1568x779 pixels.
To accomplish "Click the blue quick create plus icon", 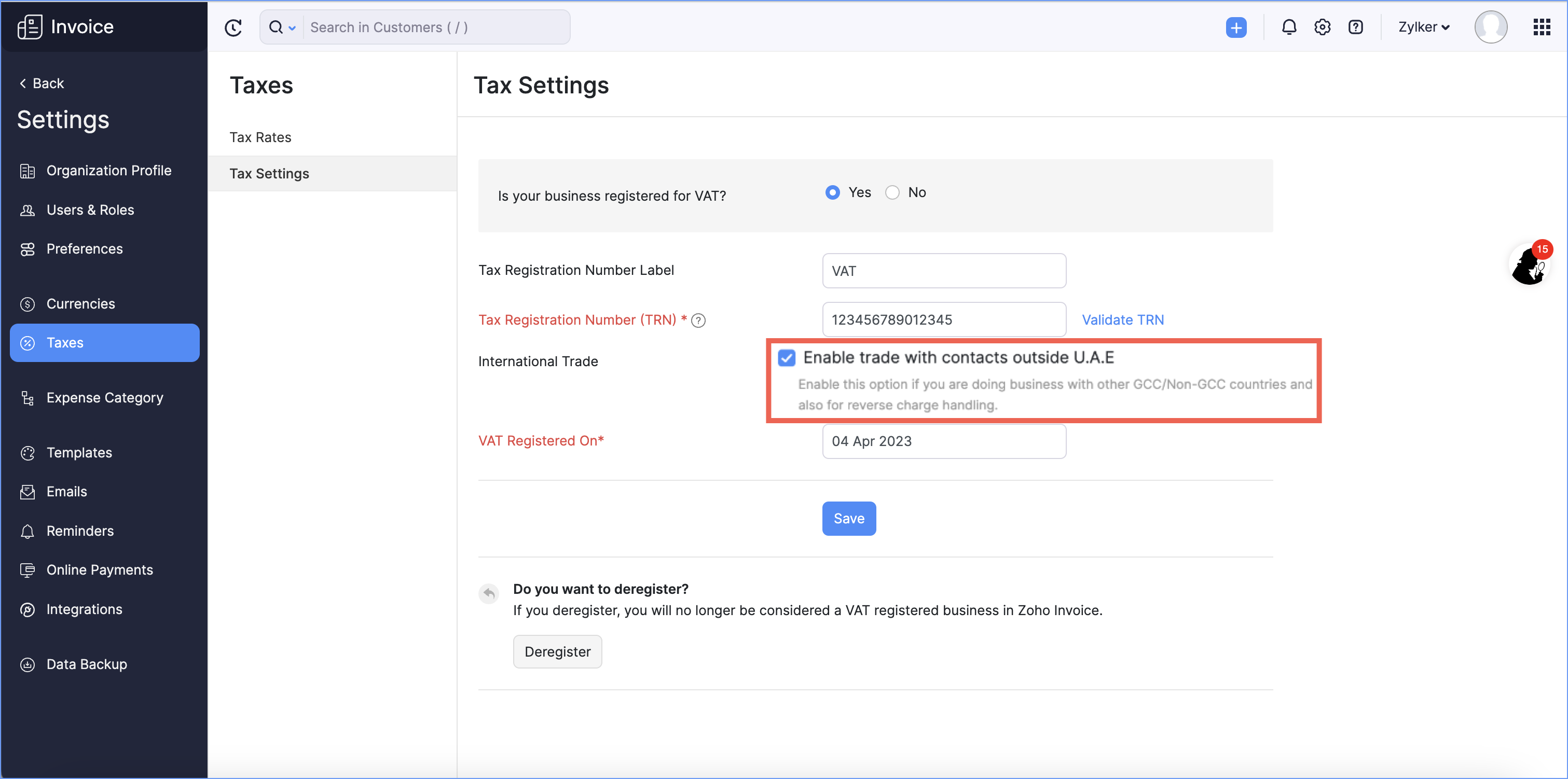I will pyautogui.click(x=1235, y=27).
